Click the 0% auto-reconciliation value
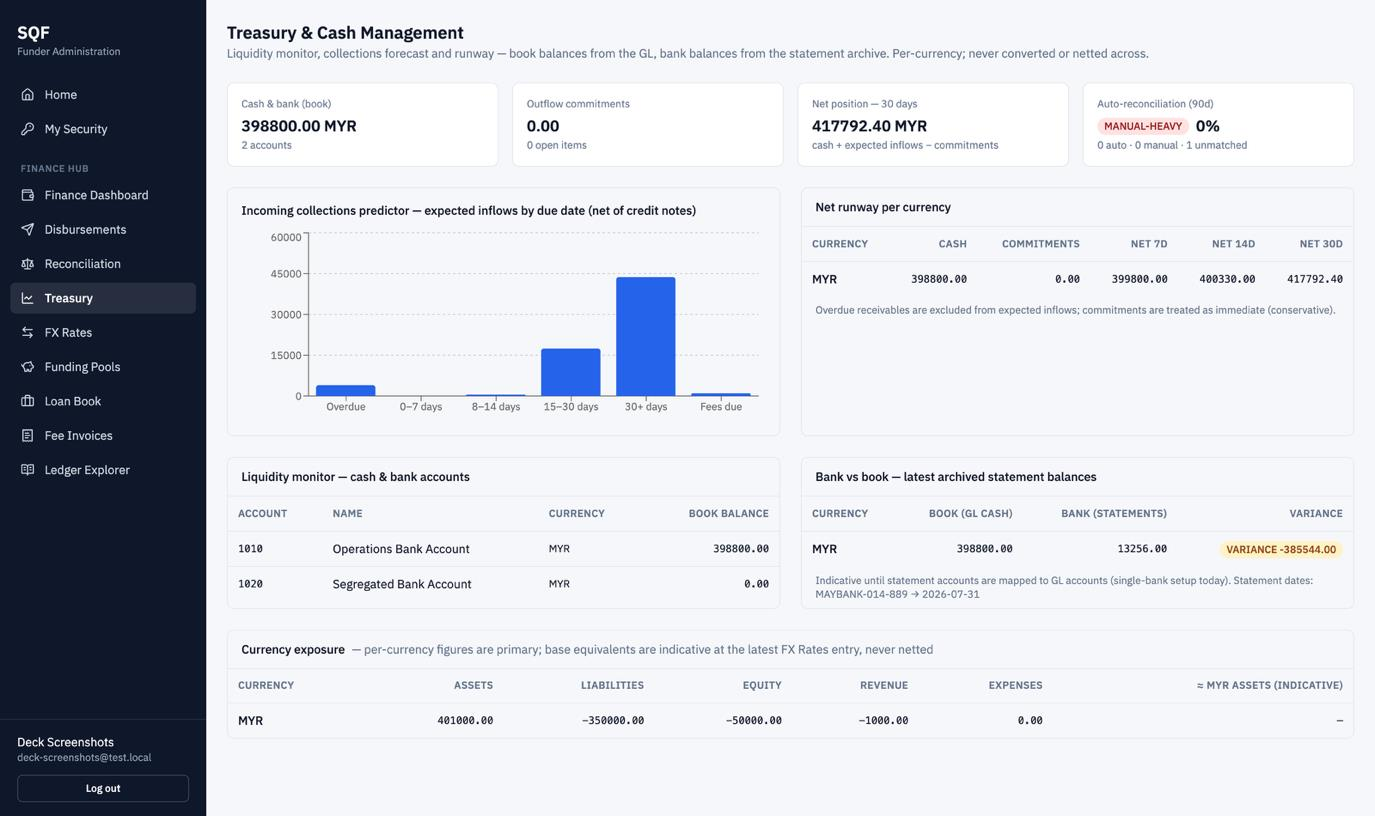1375x816 pixels. point(1207,126)
